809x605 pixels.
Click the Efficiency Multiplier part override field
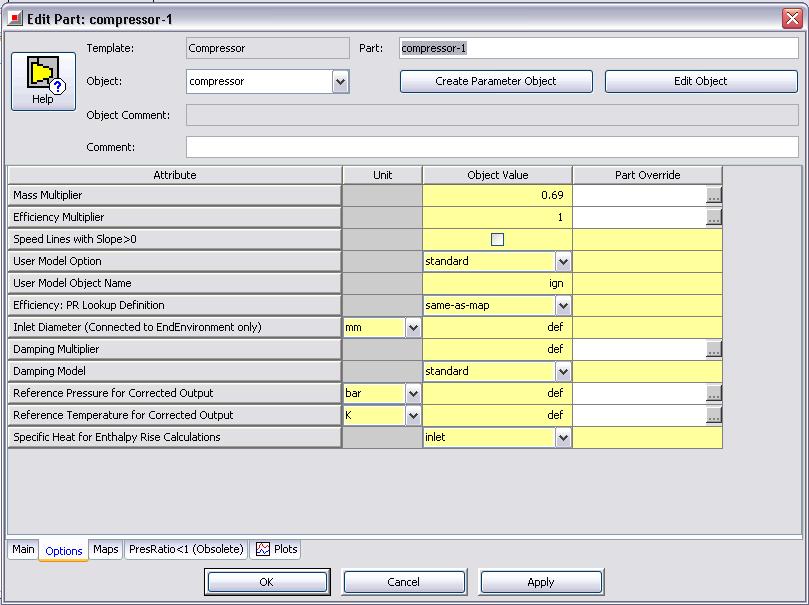[639, 217]
